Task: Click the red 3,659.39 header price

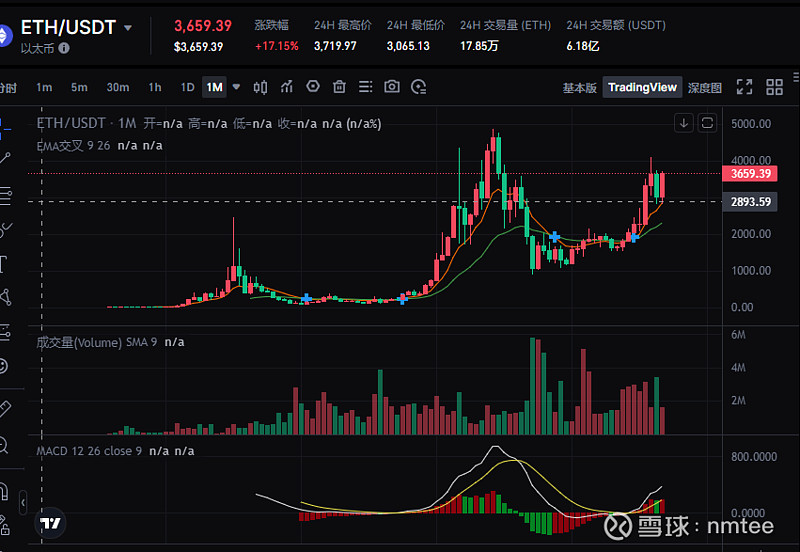Action: [x=203, y=26]
